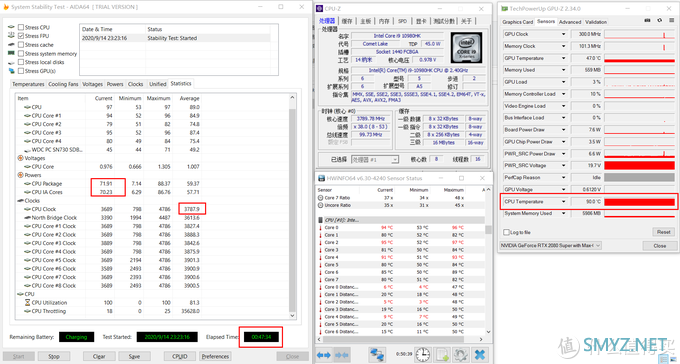Click Uncore Ratio clock icon in HWiNFO
Image resolution: width=680 pixels, height=364 pixels.
[x=320, y=205]
